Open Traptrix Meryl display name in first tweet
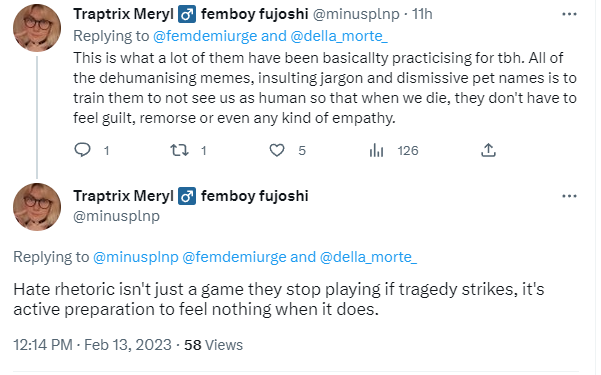601x375 pixels. pyautogui.click(x=123, y=14)
